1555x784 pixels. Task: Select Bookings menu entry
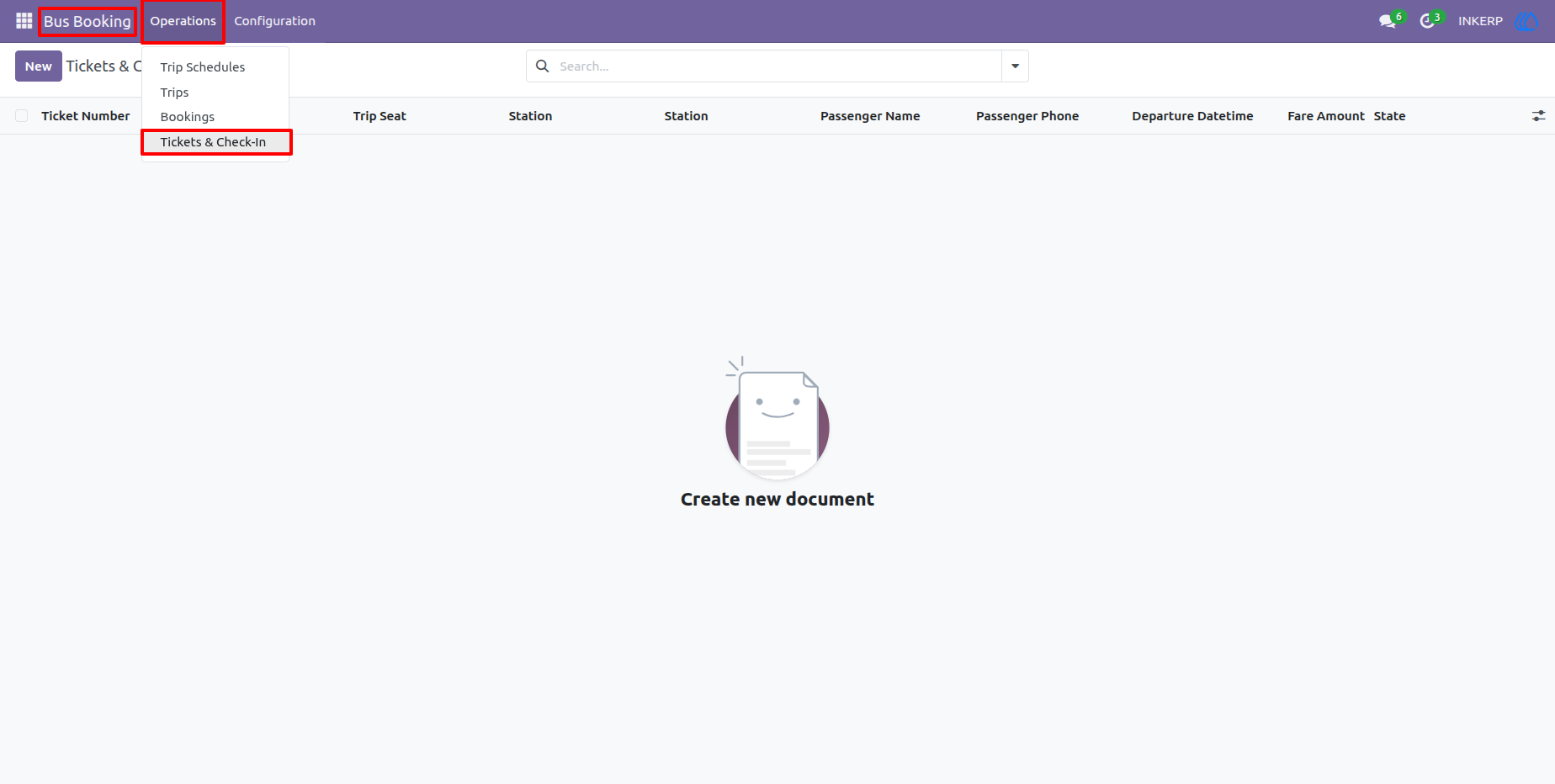[188, 117]
